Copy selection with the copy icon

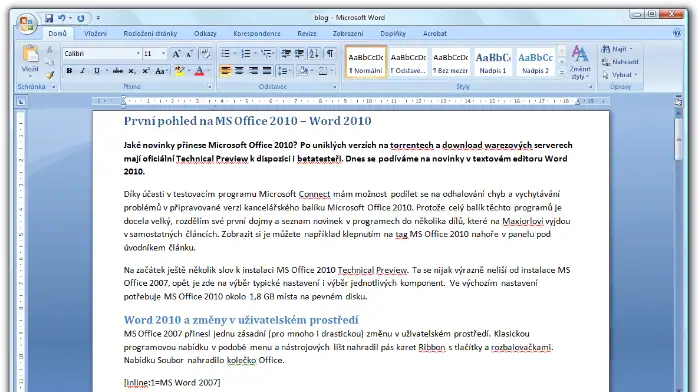click(x=50, y=62)
